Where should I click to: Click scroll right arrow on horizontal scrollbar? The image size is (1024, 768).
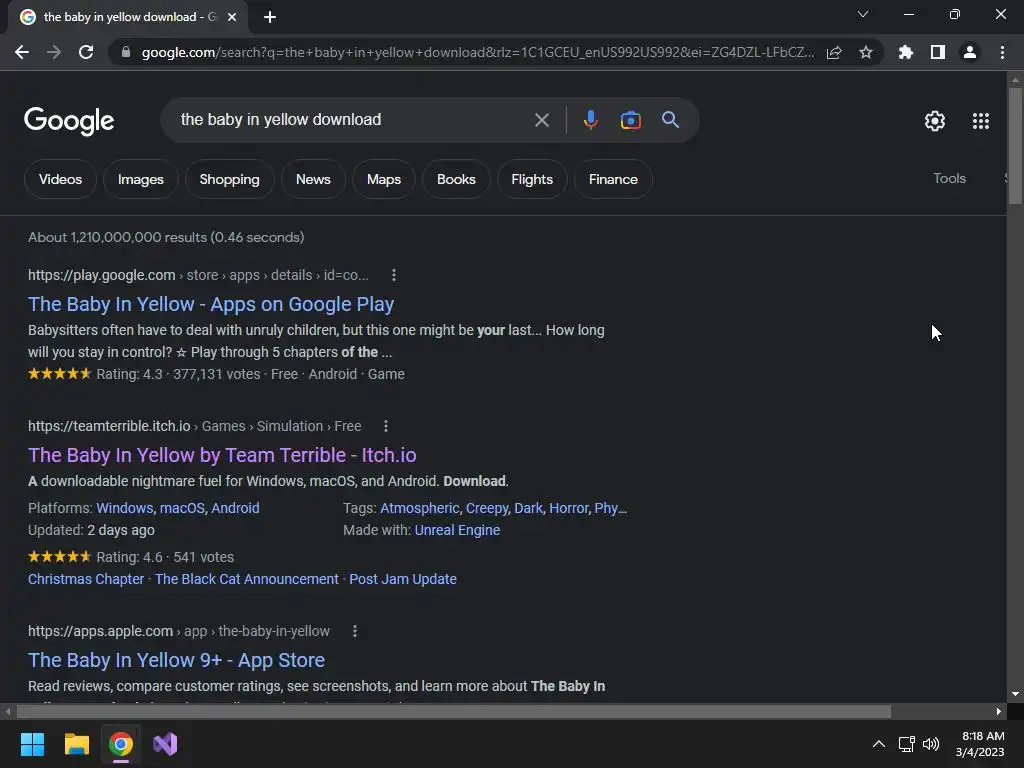point(999,711)
